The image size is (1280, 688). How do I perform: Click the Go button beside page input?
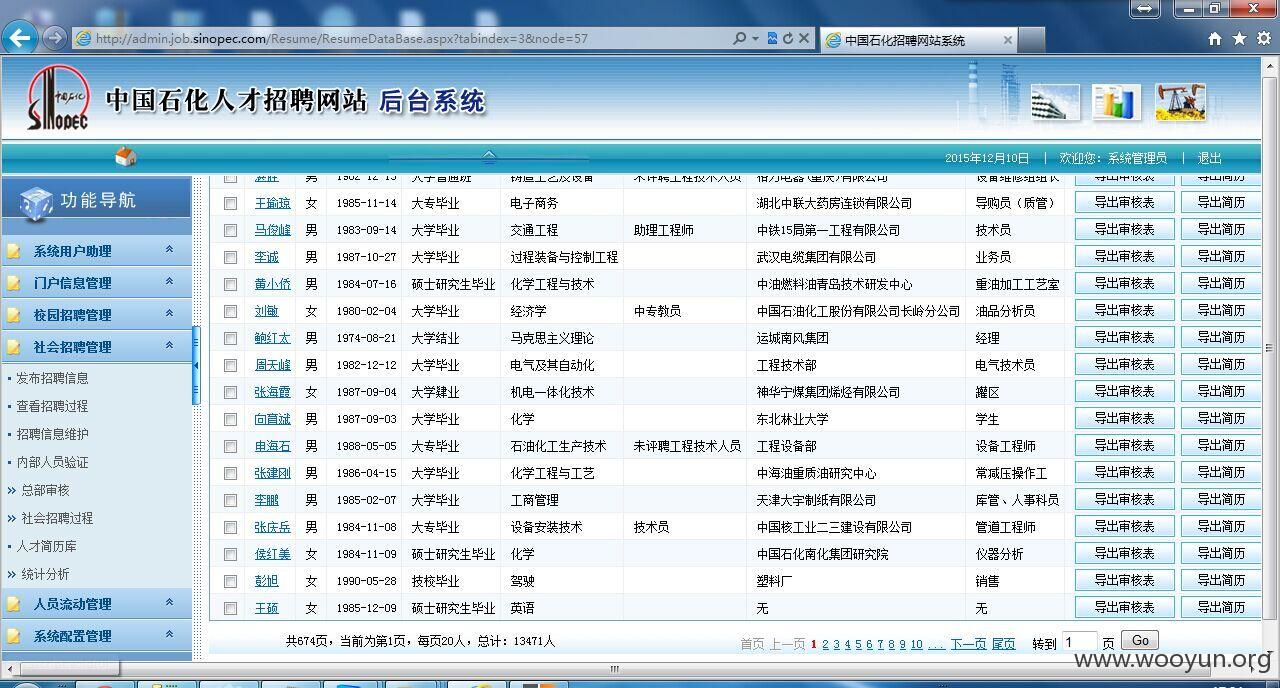point(1139,641)
